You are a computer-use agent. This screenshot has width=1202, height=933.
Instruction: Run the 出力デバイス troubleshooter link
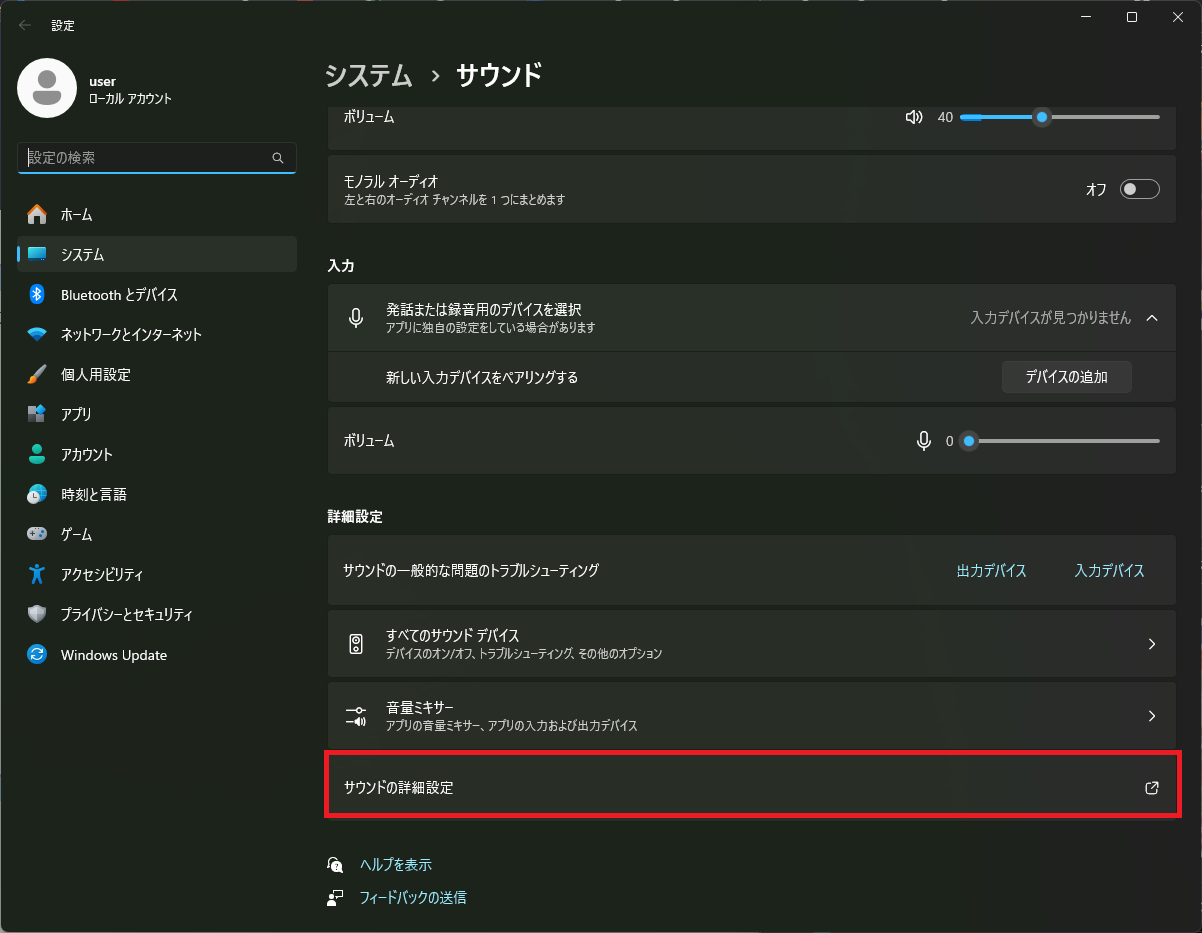[x=991, y=571]
